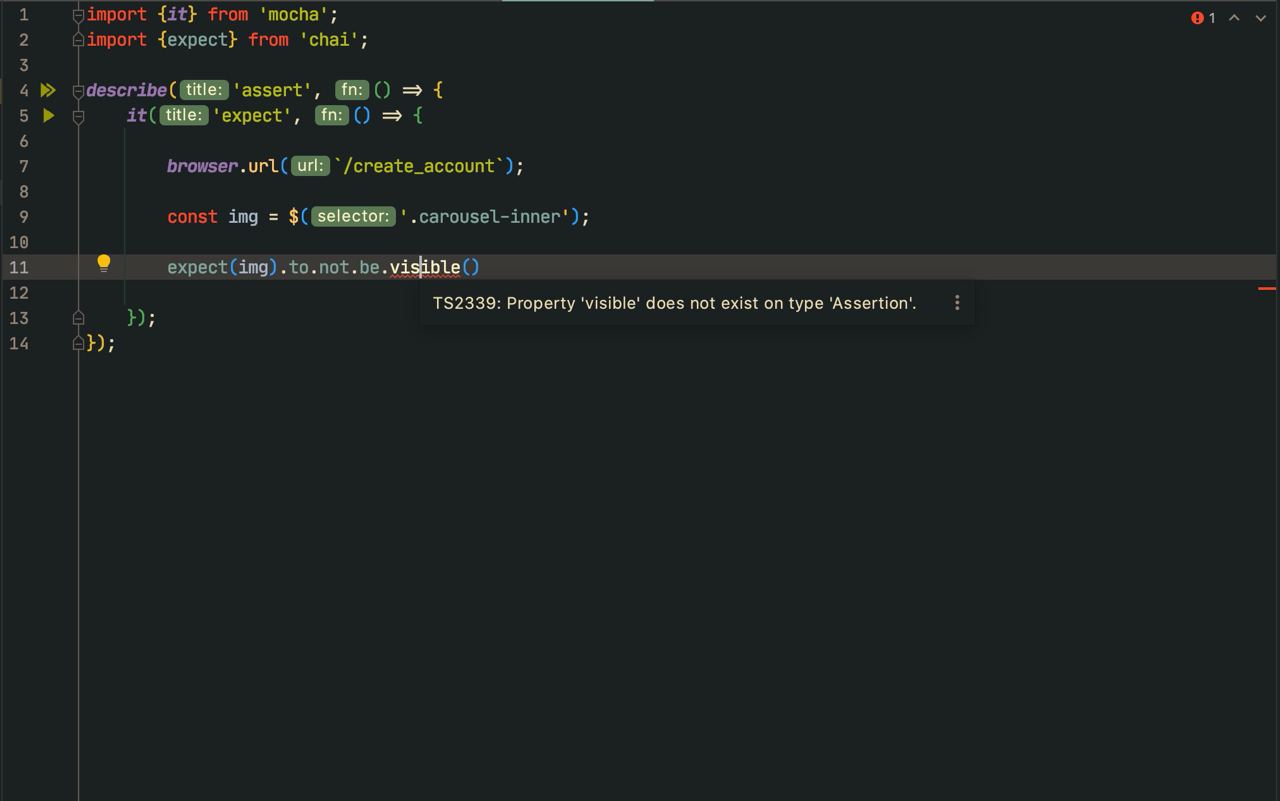Click line number 11 in gutter
Viewport: 1280px width, 801px height.
coord(19,267)
